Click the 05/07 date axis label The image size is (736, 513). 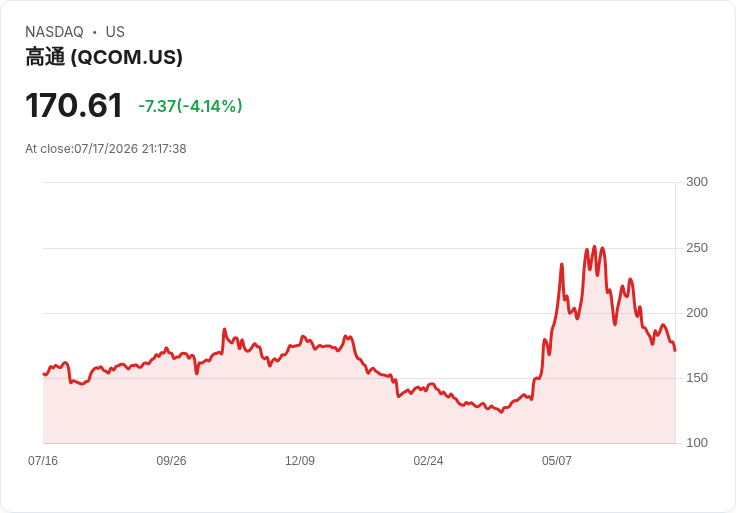click(x=557, y=461)
